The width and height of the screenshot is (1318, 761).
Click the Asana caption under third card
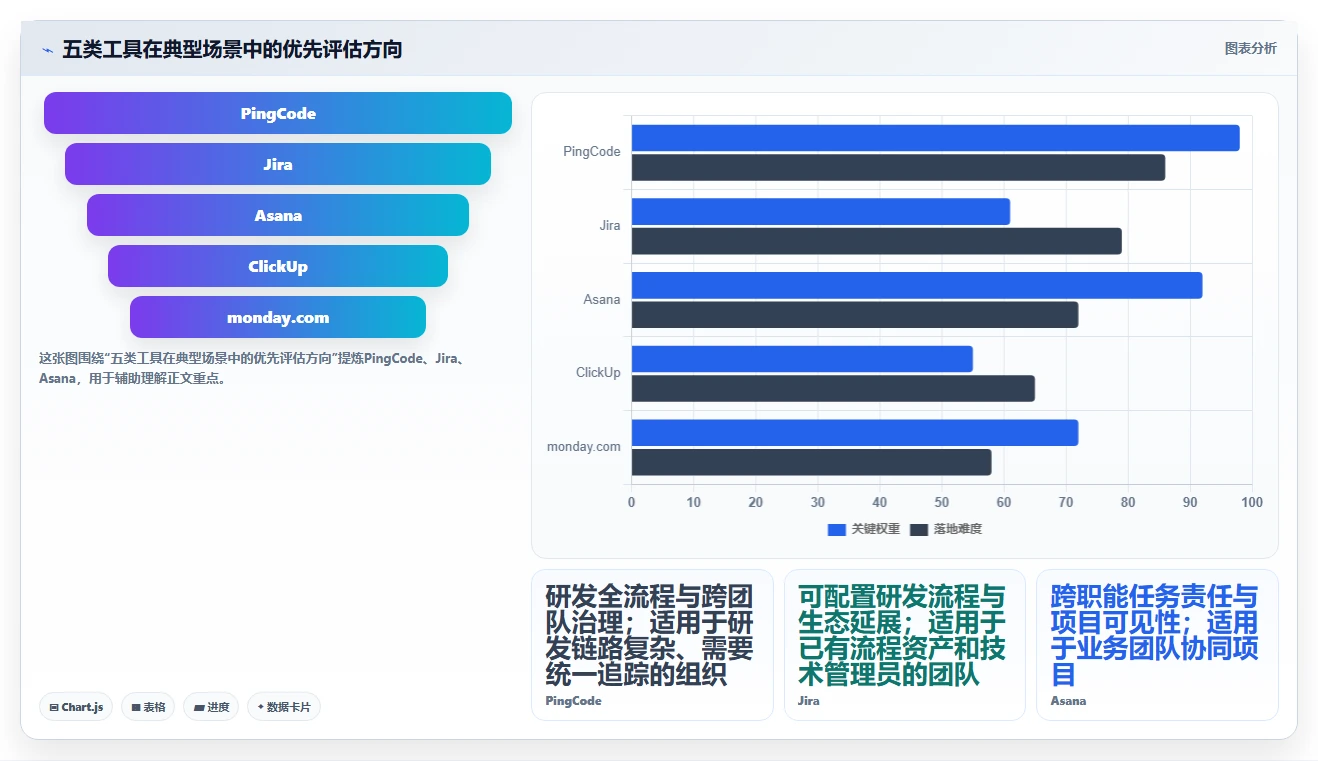[1068, 701]
